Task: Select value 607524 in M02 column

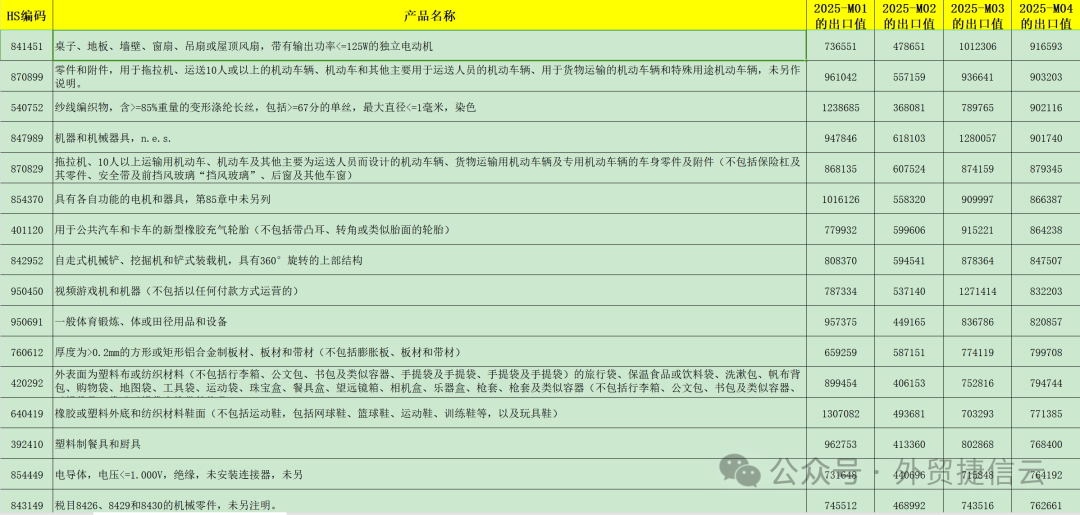Action: point(908,168)
